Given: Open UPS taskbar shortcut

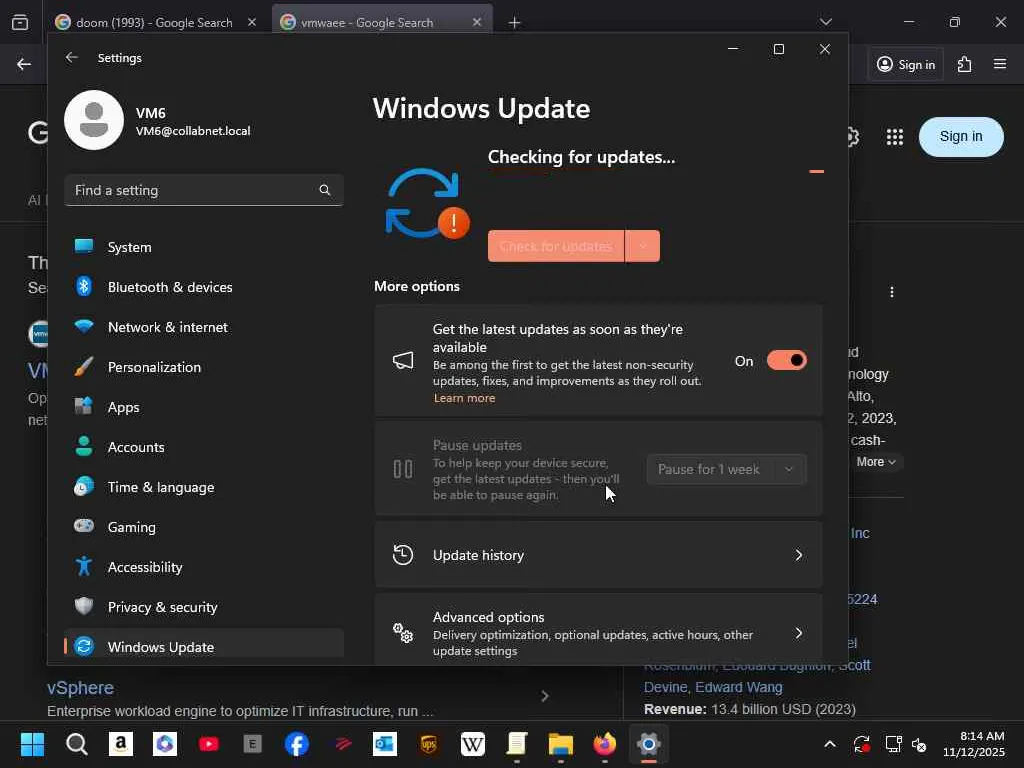Looking at the screenshot, I should pos(428,744).
